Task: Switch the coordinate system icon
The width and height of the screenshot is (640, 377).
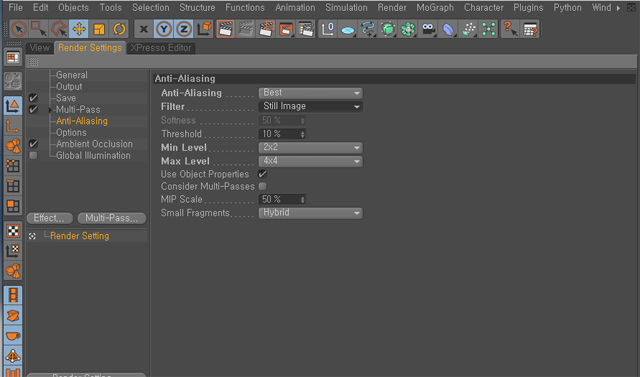Action: pos(204,29)
